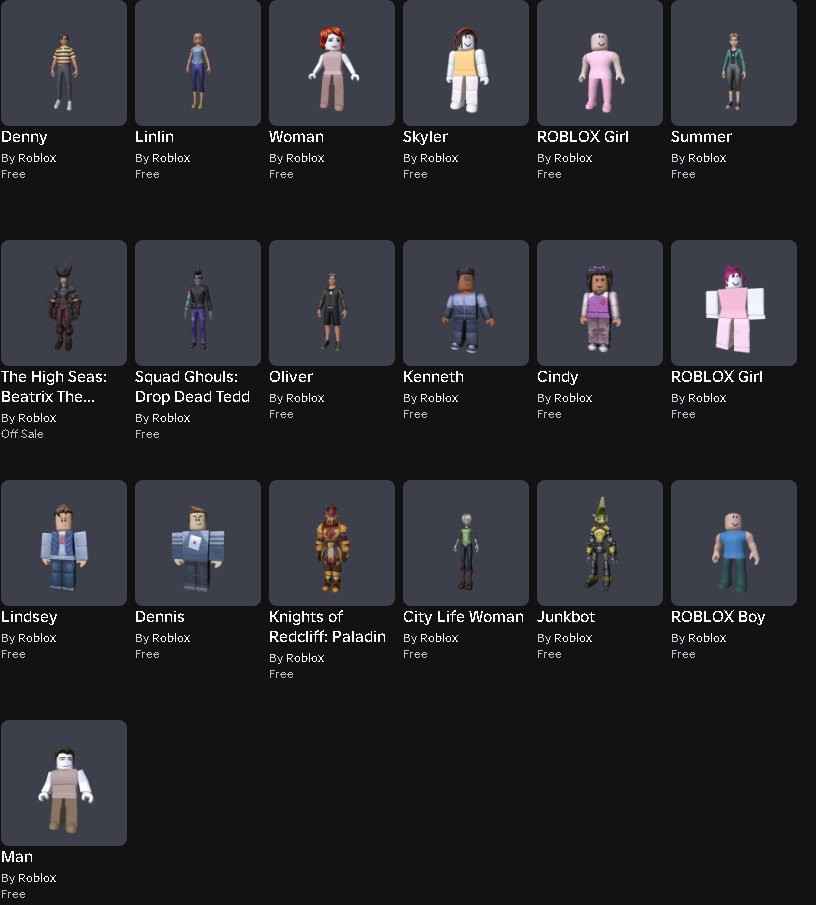This screenshot has height=905, width=816.
Task: Click 'By Roblox' creator under Oliver
Action: (x=297, y=398)
